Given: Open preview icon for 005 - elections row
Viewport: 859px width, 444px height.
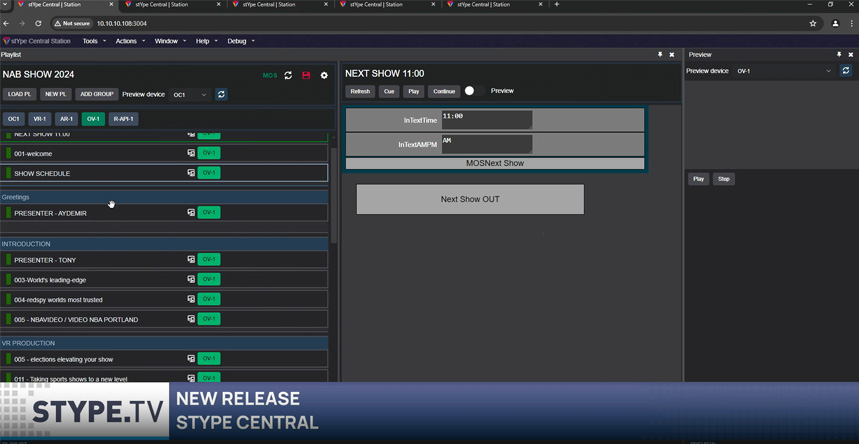Looking at the screenshot, I should [x=191, y=359].
